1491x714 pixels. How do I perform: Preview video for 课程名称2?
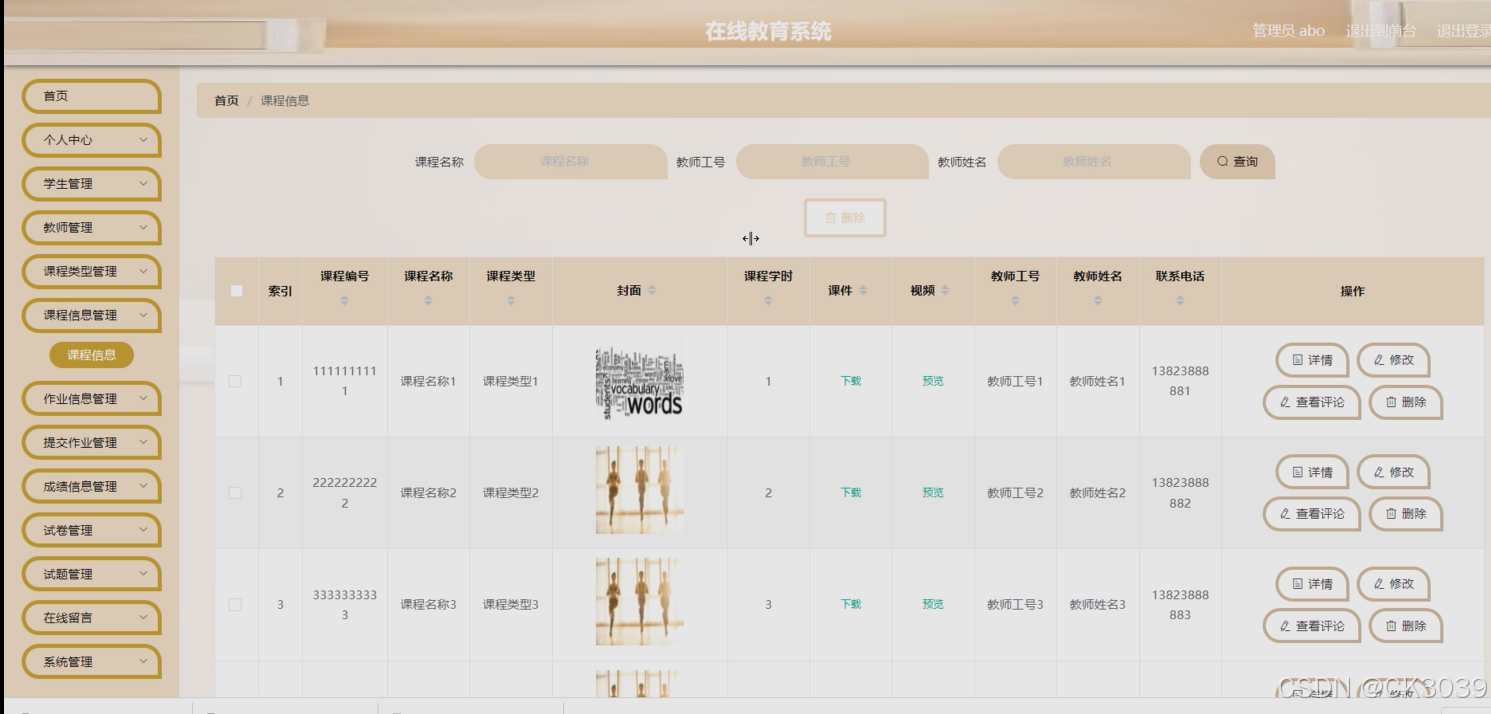pyautogui.click(x=933, y=493)
